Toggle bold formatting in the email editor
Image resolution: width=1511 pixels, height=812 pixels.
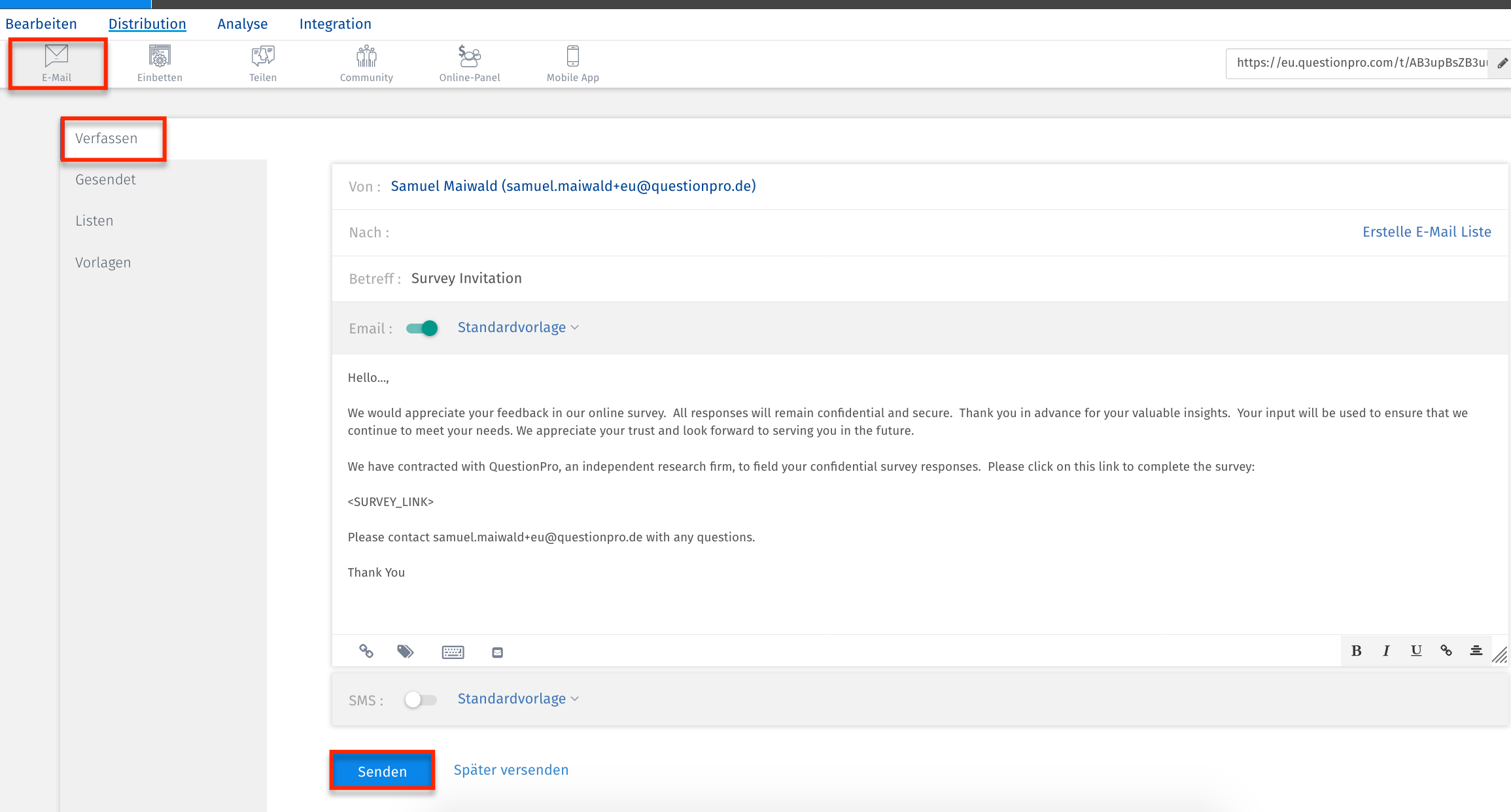1357,651
